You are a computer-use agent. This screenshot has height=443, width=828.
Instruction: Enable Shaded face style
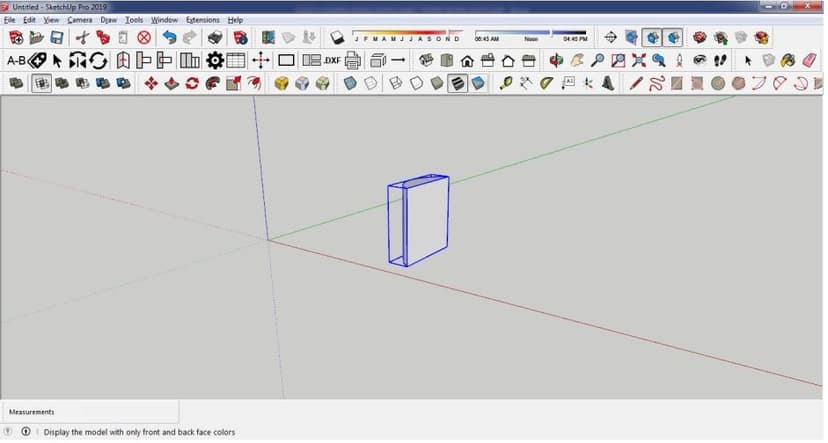[437, 83]
